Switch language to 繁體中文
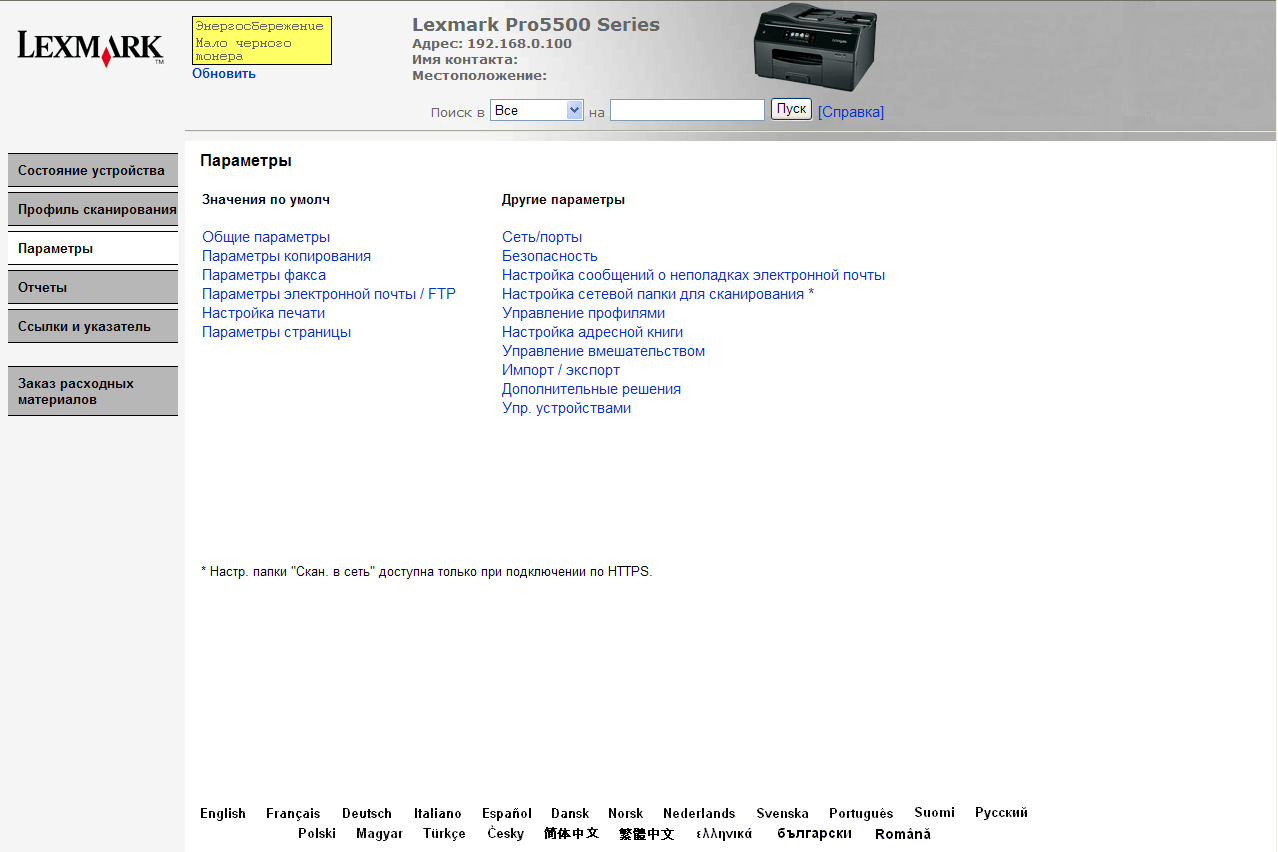This screenshot has width=1278, height=852. point(647,833)
